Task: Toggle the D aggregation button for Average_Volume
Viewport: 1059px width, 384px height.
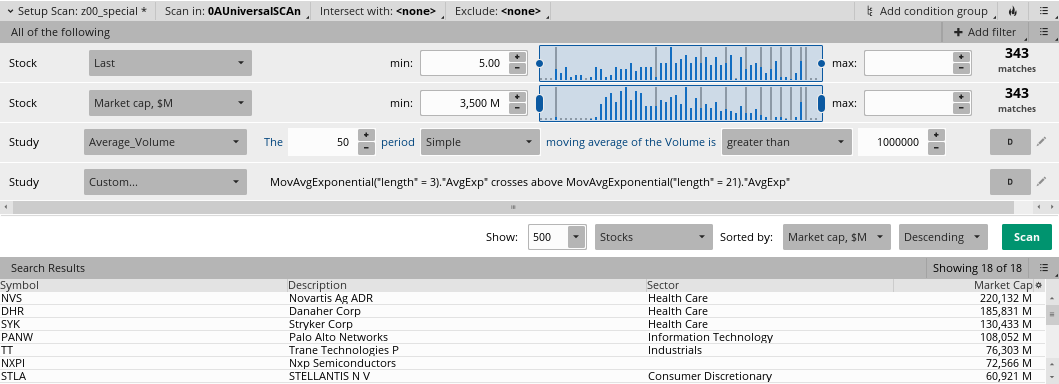Action: [x=1010, y=142]
